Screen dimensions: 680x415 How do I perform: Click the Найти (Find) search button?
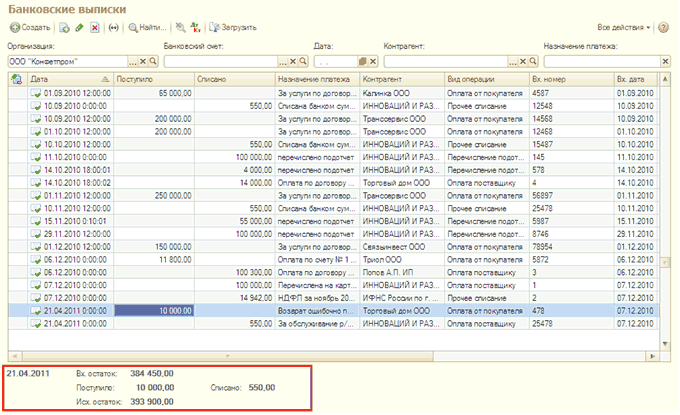tap(147, 27)
